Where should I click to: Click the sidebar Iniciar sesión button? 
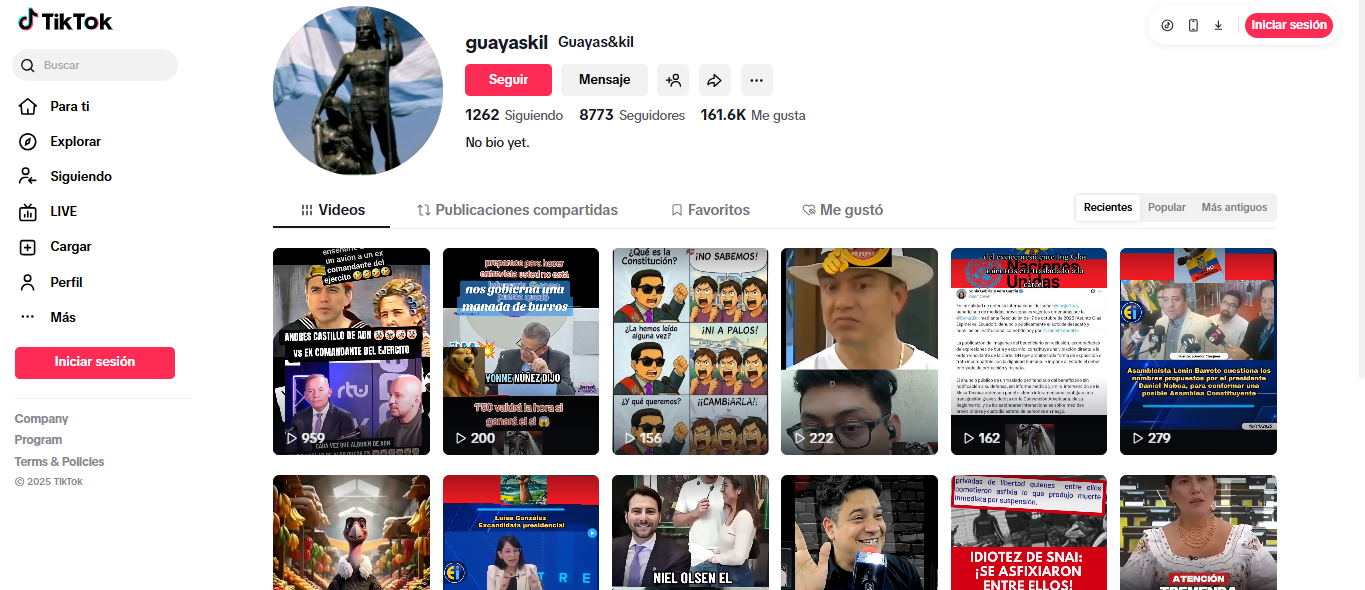pyautogui.click(x=95, y=362)
